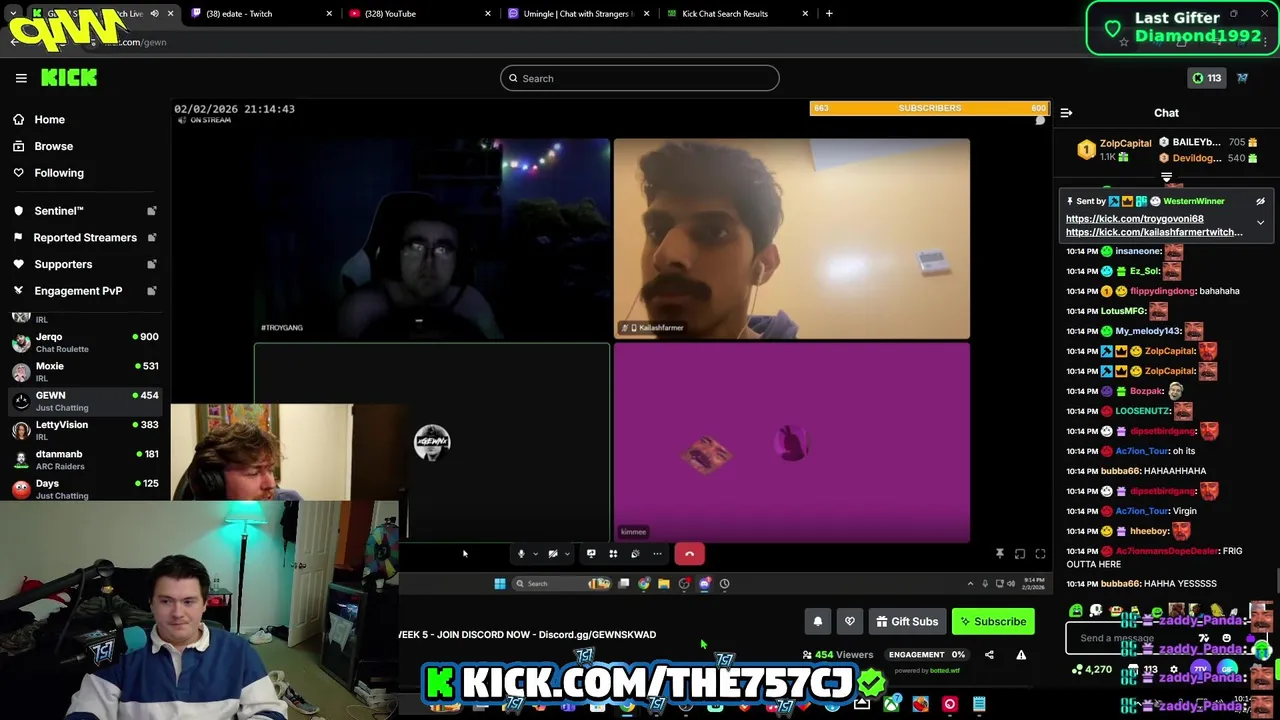Click Chrome icon on in-stream taskbar

pos(644,584)
